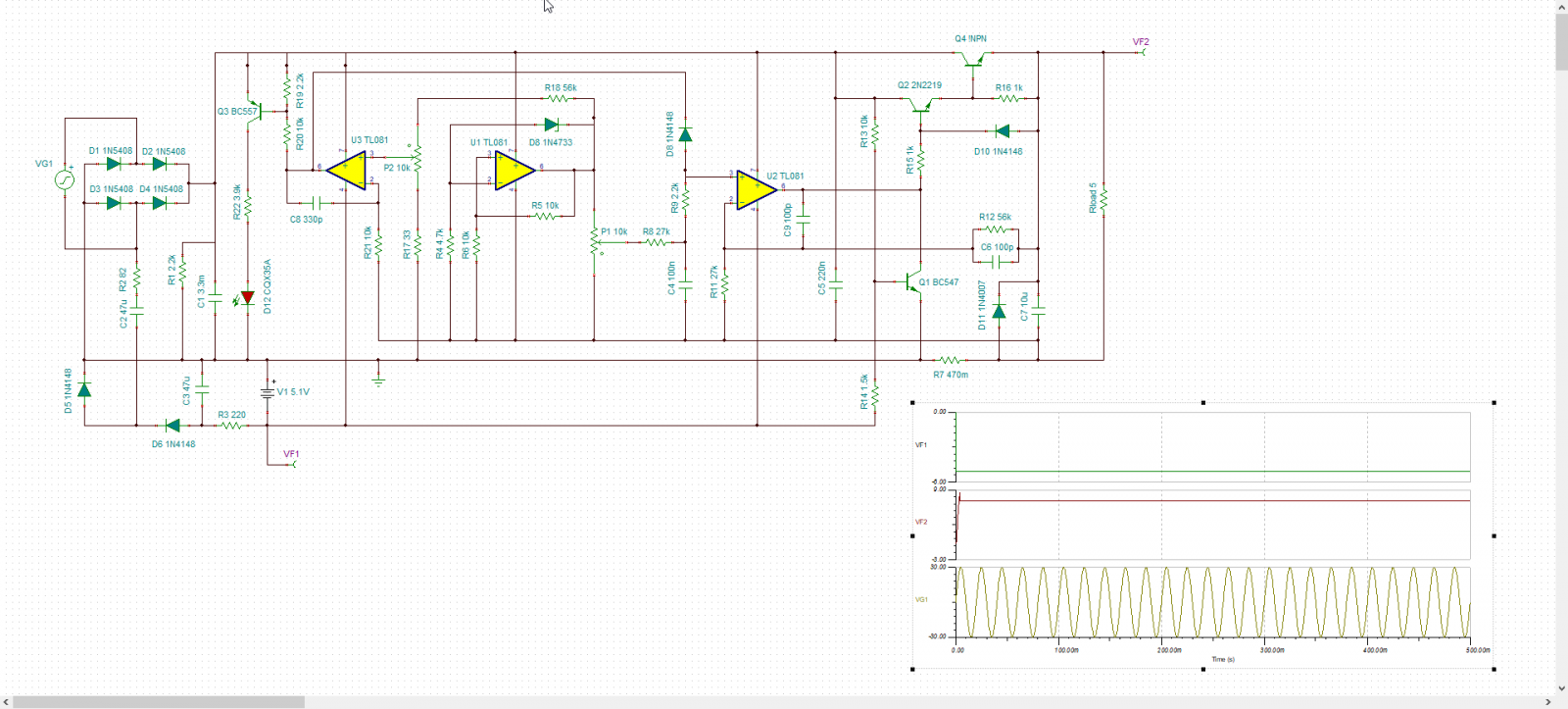The height and width of the screenshot is (709, 1568).
Task: Click the U1 TL081 op-amp symbol
Action: point(514,172)
